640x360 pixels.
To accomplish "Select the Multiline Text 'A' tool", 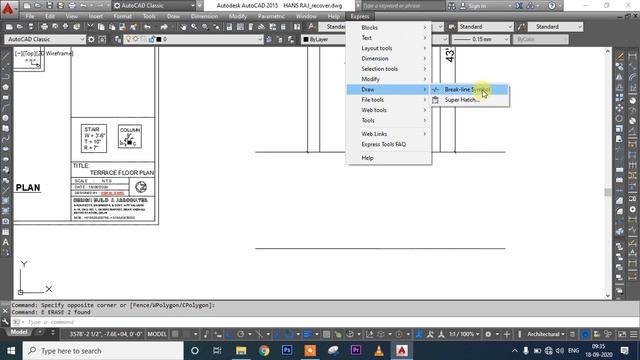I will [x=6, y=242].
